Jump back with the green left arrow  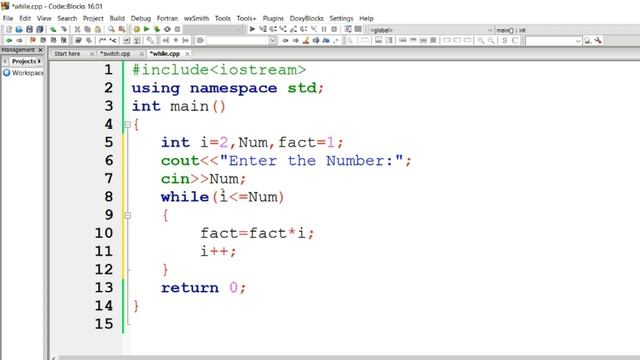click(9, 40)
